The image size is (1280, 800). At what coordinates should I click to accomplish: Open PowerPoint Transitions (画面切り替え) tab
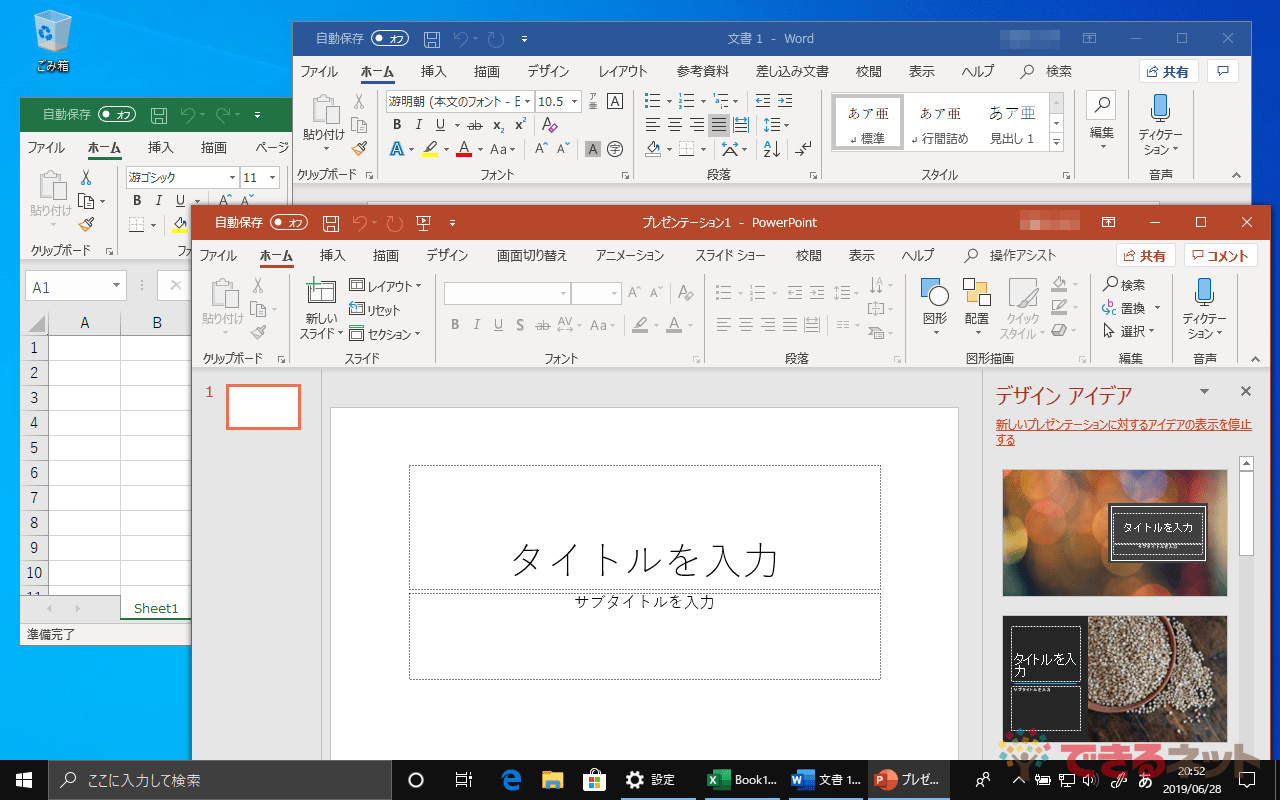point(532,256)
